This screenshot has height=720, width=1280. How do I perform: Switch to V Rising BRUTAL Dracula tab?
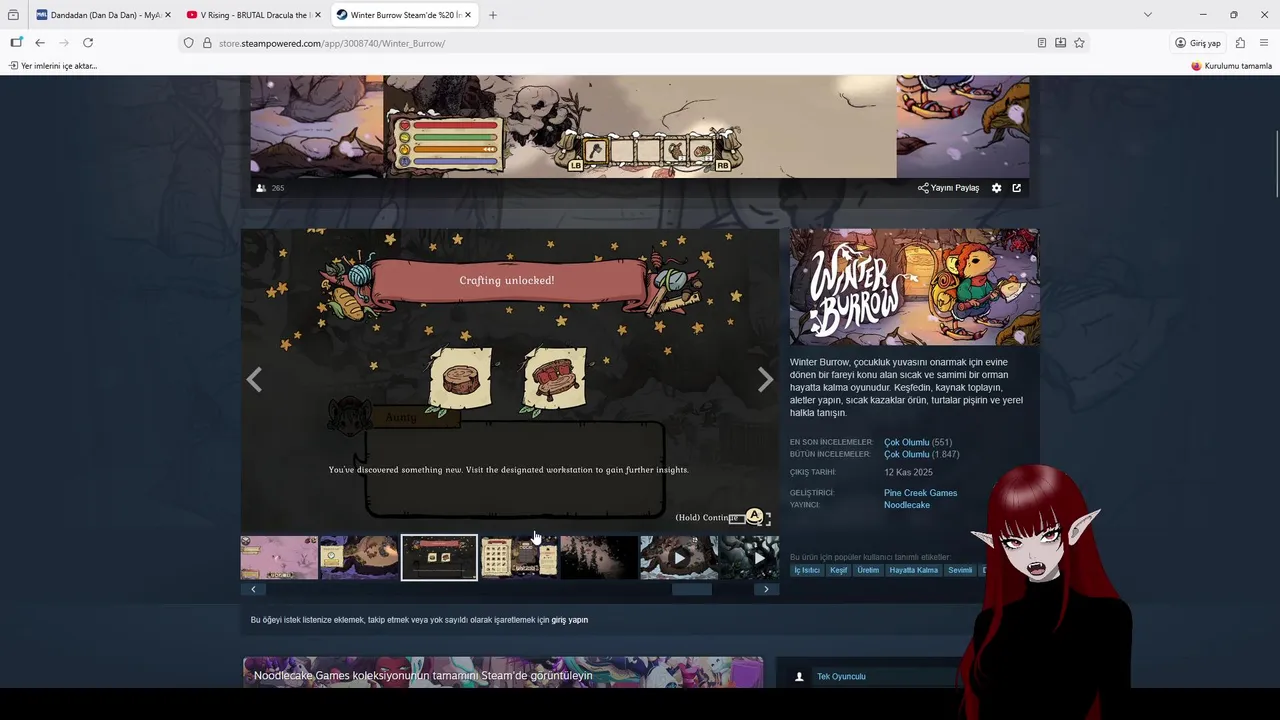pos(253,15)
